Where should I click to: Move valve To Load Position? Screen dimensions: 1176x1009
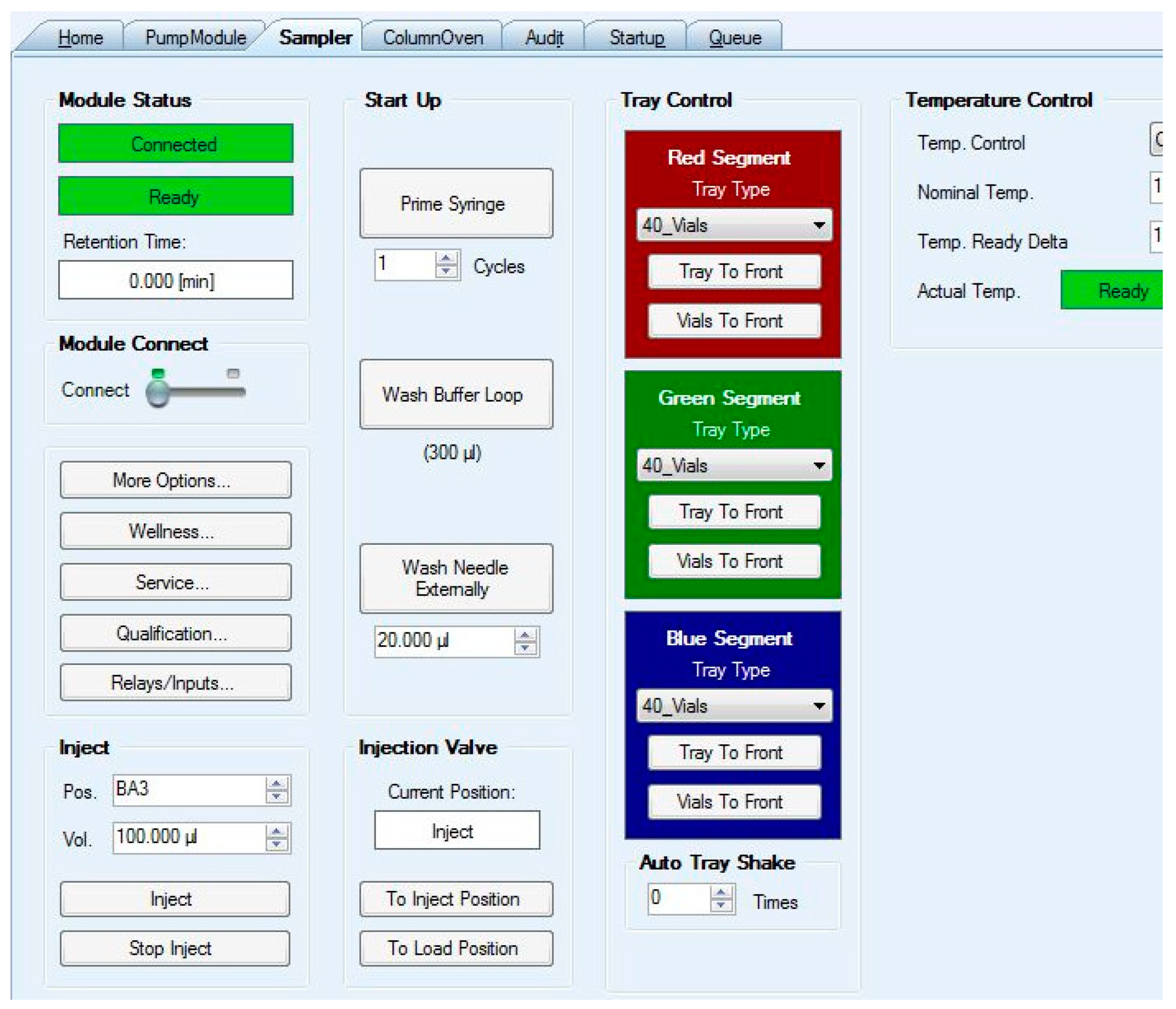456,948
